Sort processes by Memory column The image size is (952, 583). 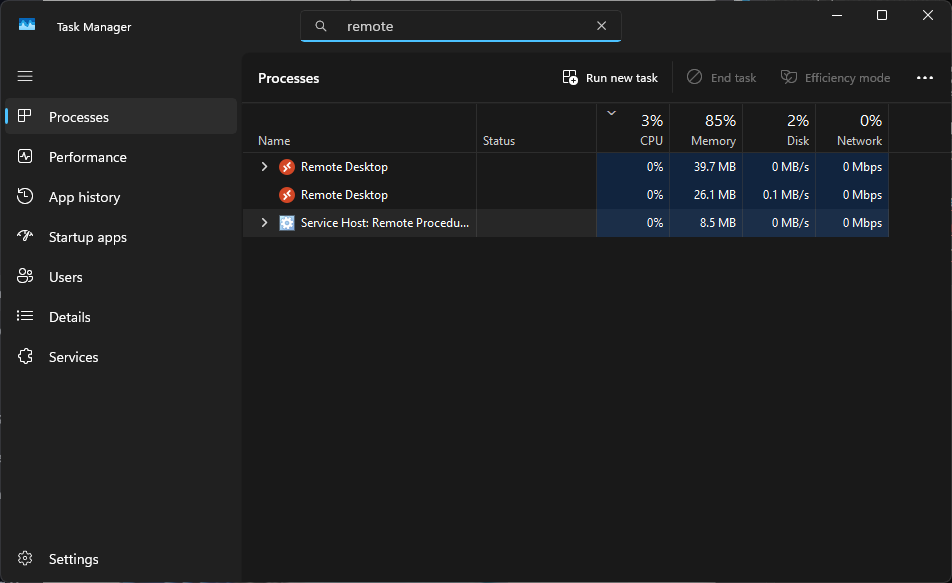(712, 130)
